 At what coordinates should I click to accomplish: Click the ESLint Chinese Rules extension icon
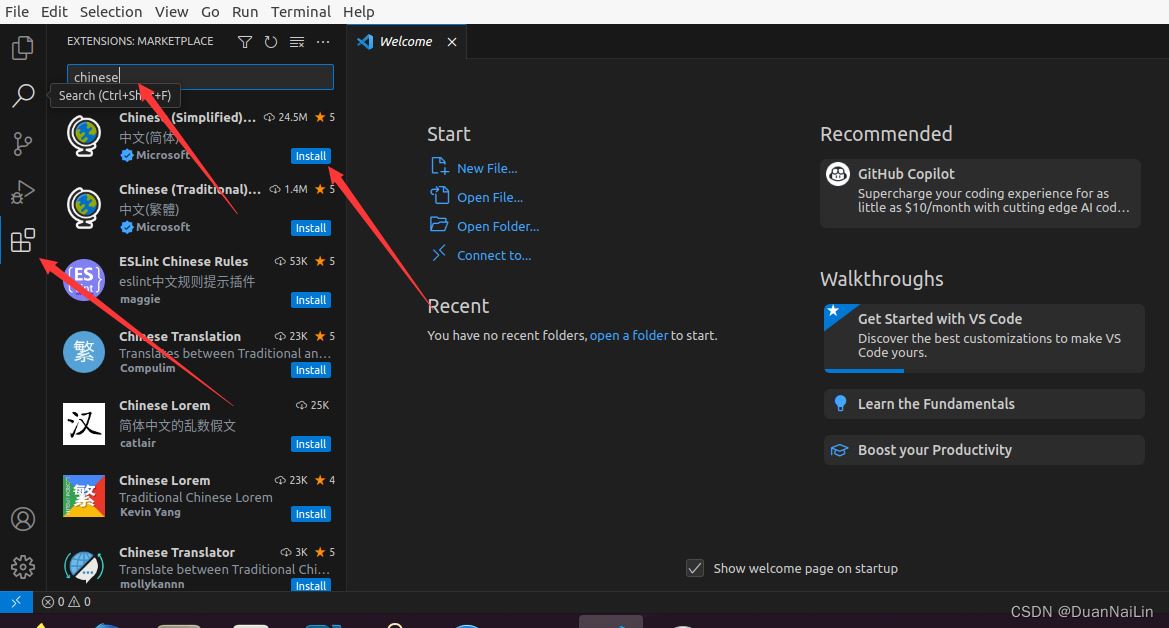84,280
